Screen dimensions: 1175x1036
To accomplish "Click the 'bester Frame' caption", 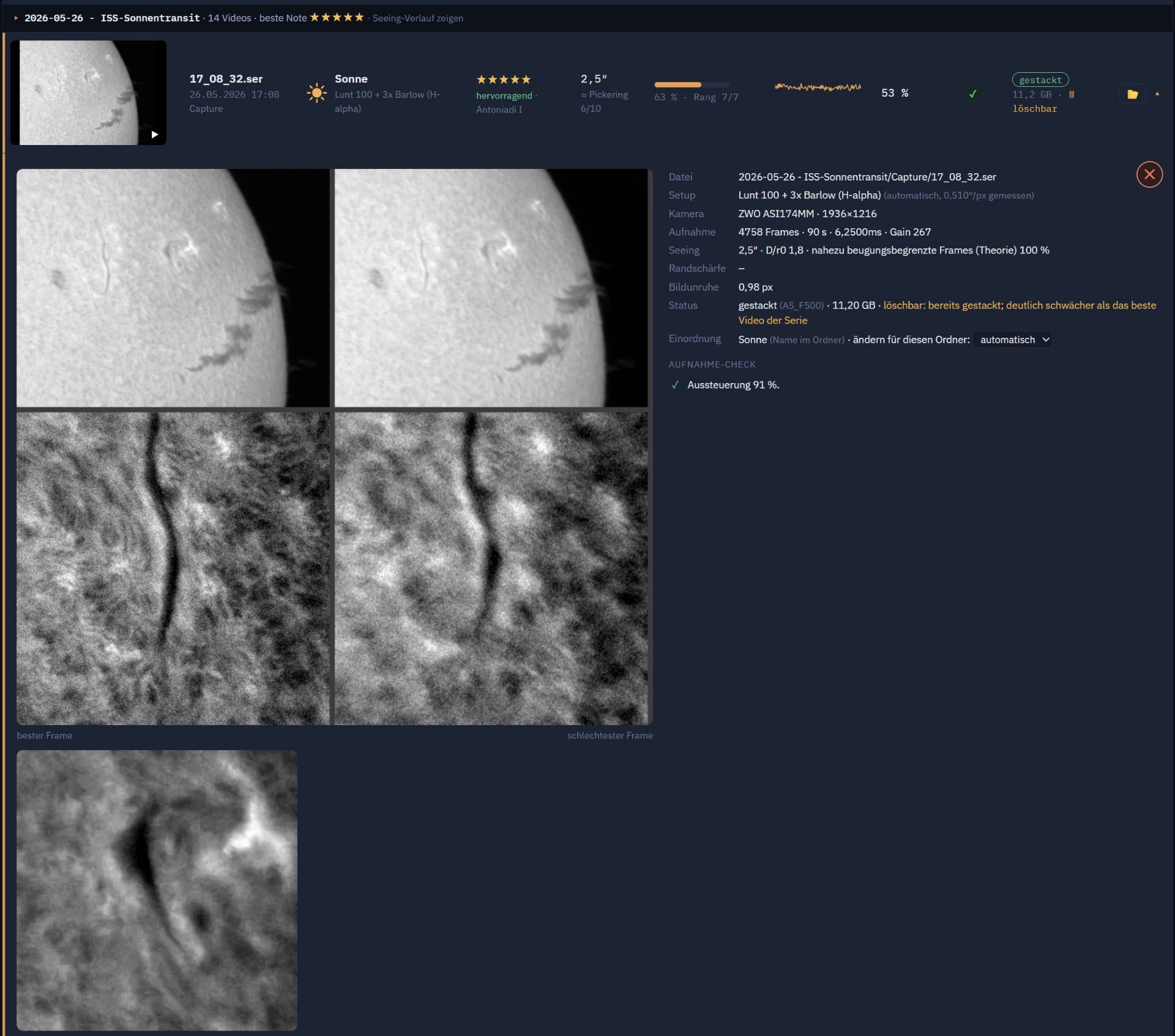I will click(45, 736).
